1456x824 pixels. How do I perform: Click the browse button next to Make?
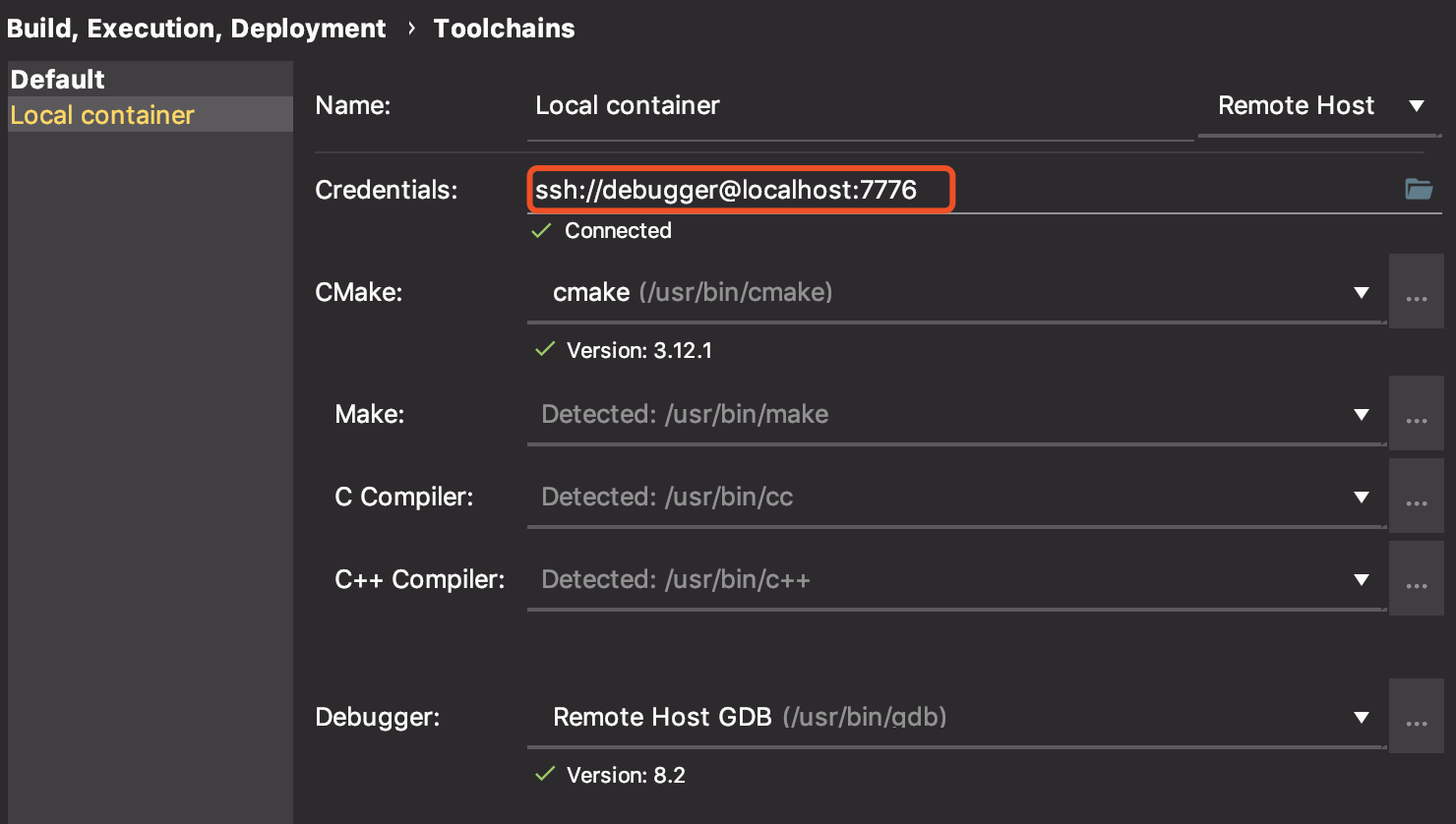(1416, 414)
